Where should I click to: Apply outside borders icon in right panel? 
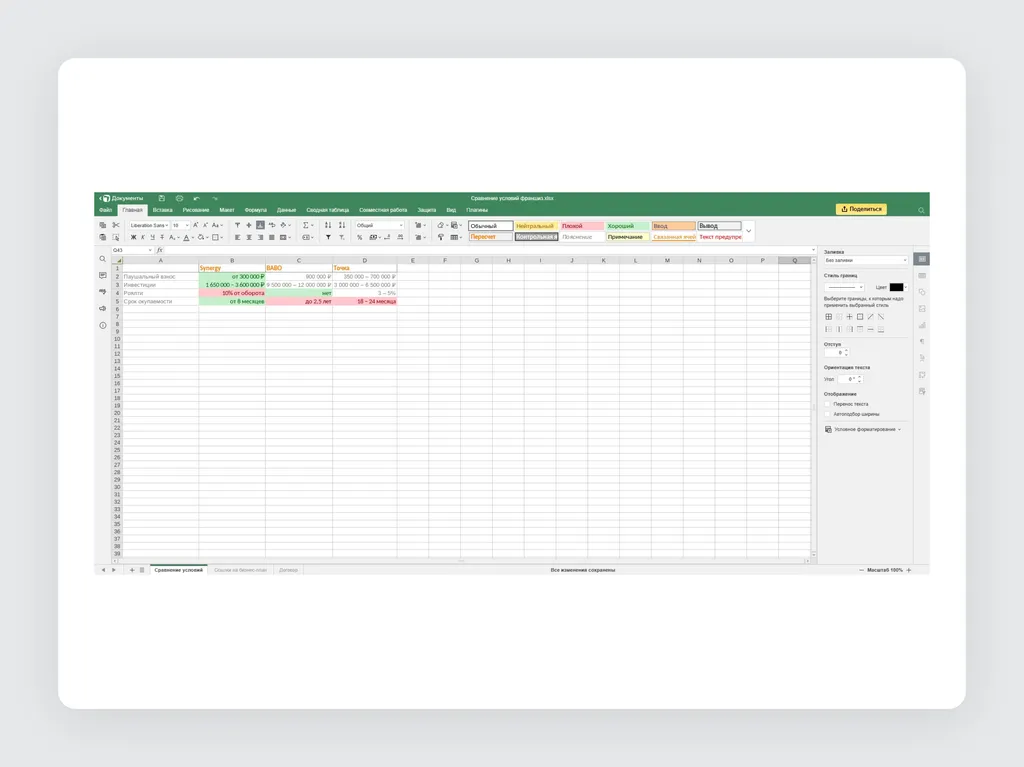pos(860,317)
